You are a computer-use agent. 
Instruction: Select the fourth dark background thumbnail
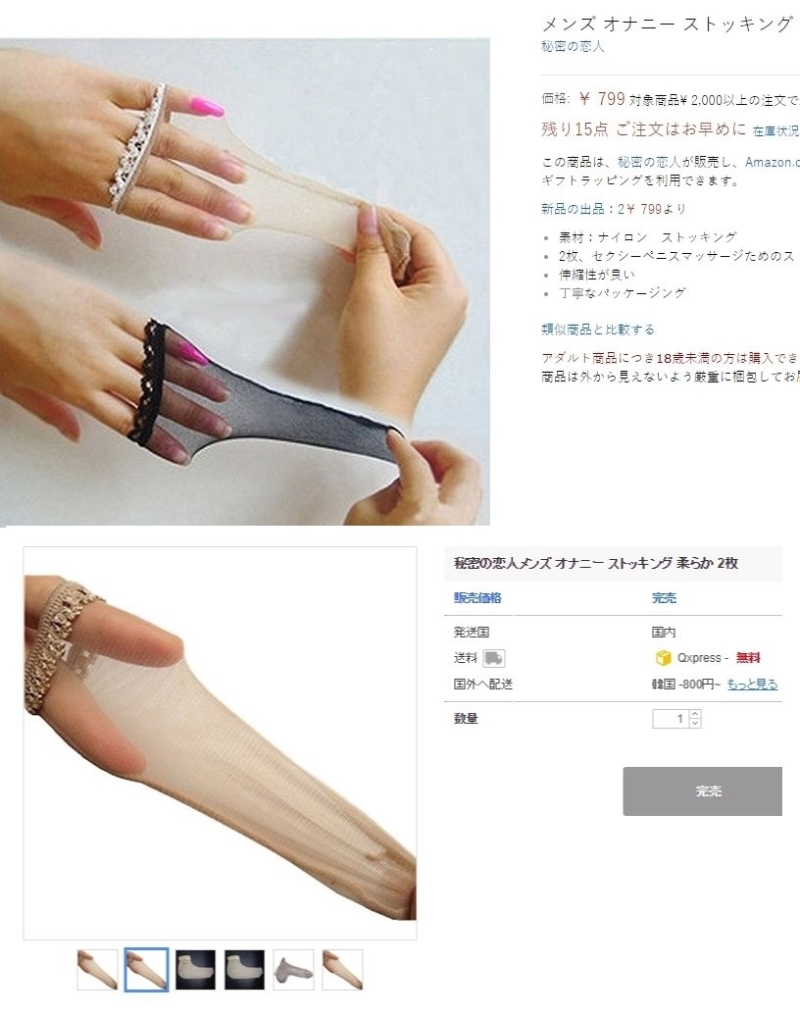tap(245, 969)
